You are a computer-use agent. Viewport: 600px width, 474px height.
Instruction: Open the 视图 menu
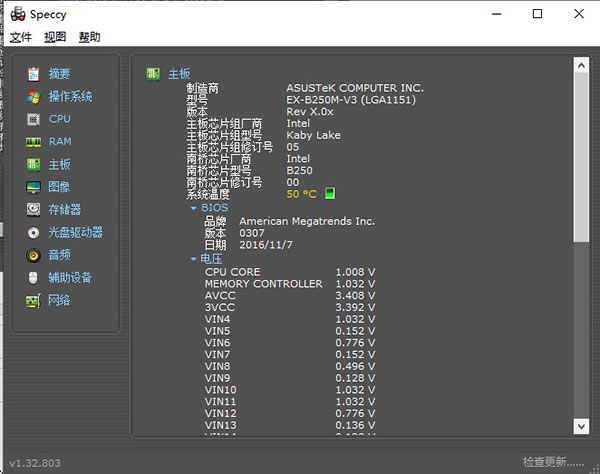tap(55, 37)
